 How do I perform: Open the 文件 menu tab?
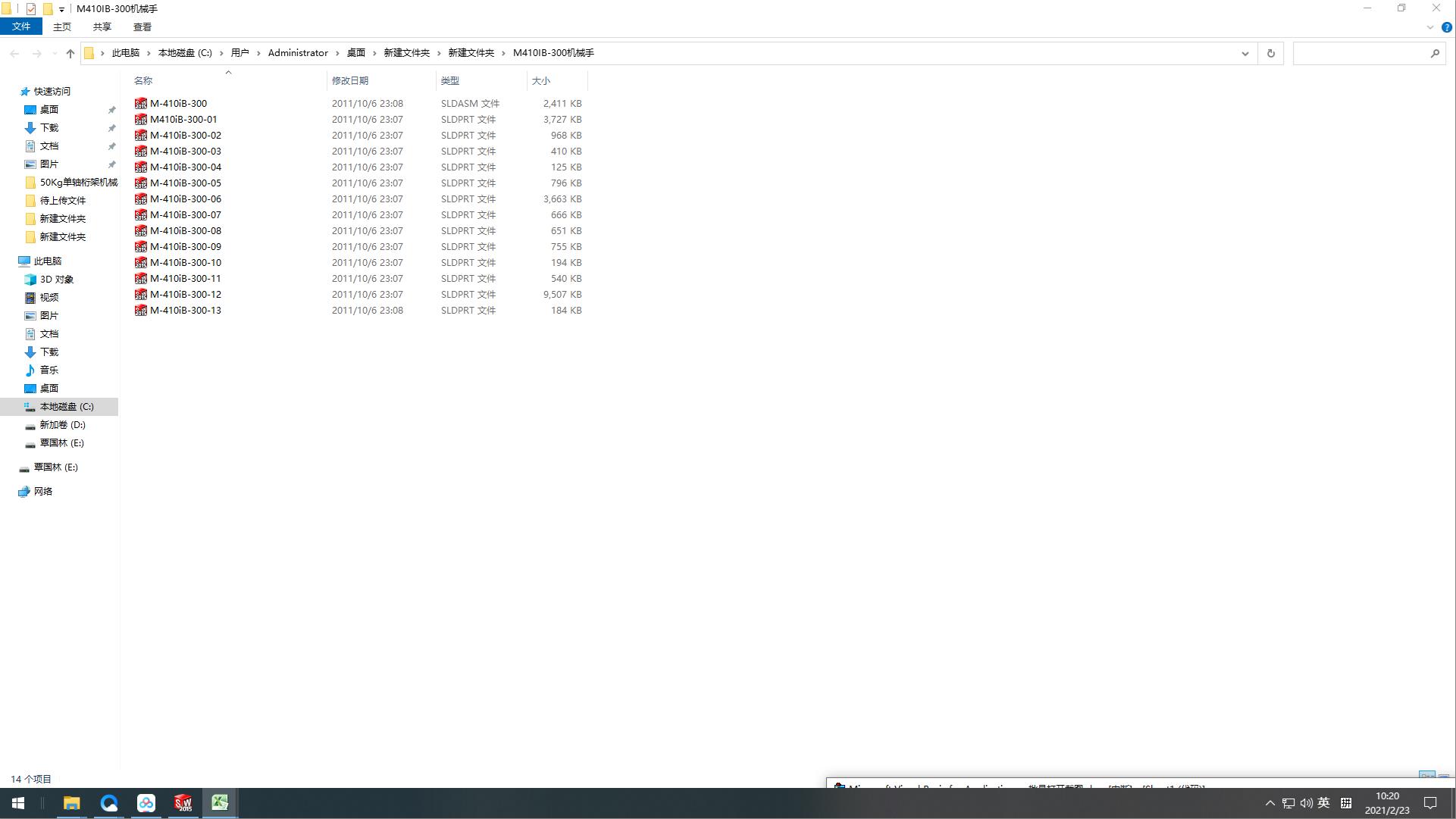(21, 27)
